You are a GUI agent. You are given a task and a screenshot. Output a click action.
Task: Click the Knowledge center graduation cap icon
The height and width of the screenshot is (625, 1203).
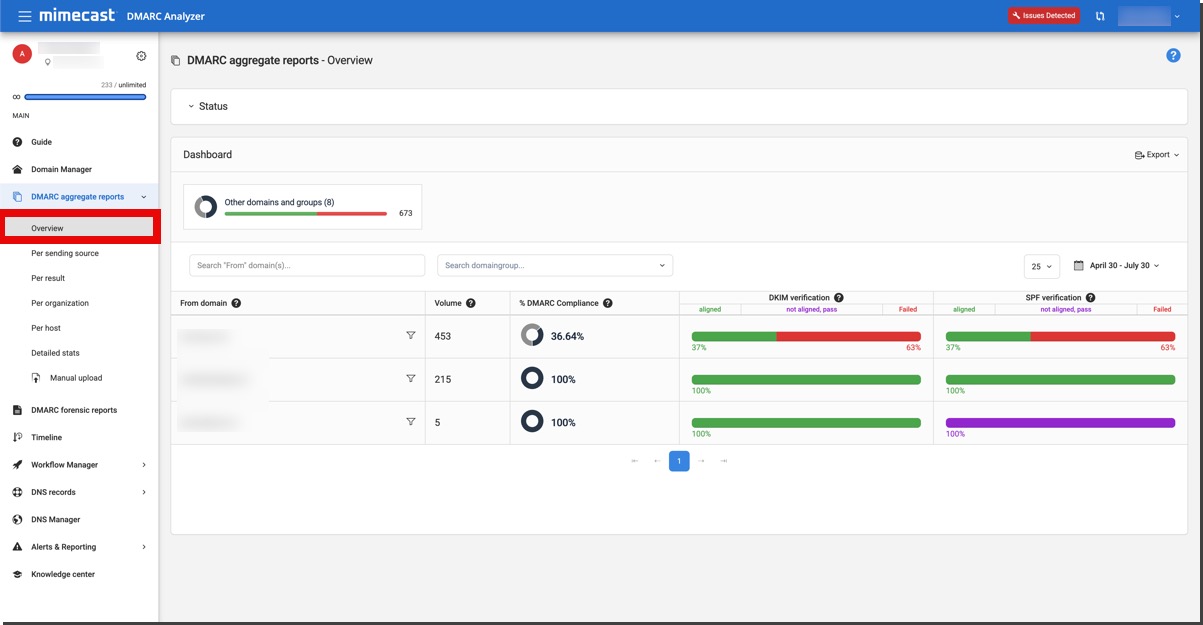(x=17, y=574)
